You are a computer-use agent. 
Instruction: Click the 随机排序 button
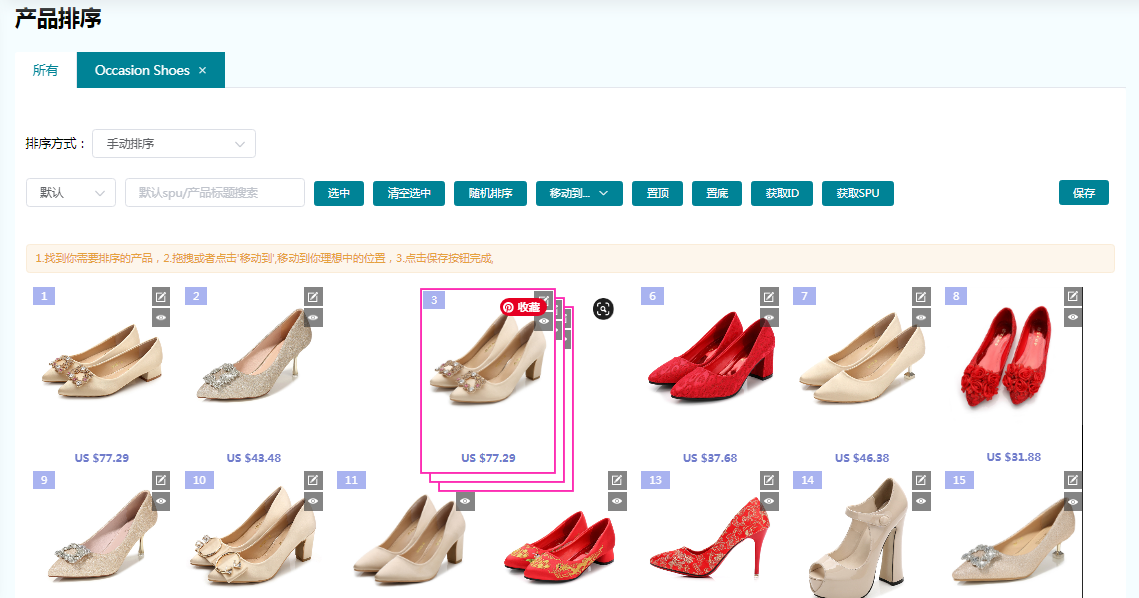tap(490, 193)
